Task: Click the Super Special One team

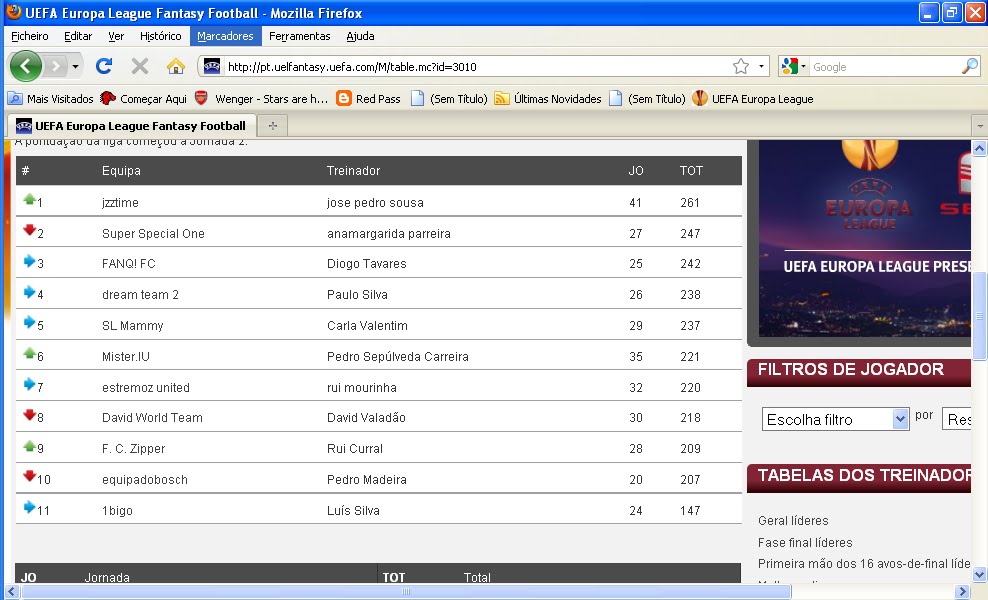Action: tap(153, 234)
